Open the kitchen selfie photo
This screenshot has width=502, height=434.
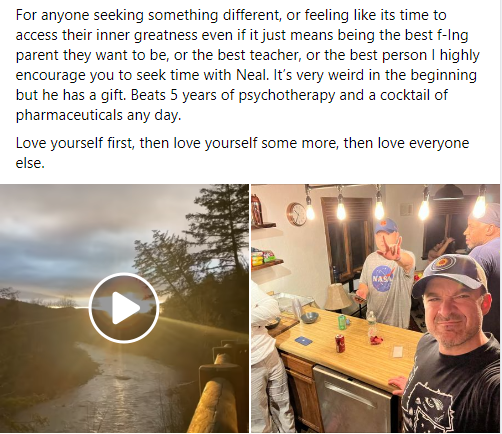tap(375, 308)
